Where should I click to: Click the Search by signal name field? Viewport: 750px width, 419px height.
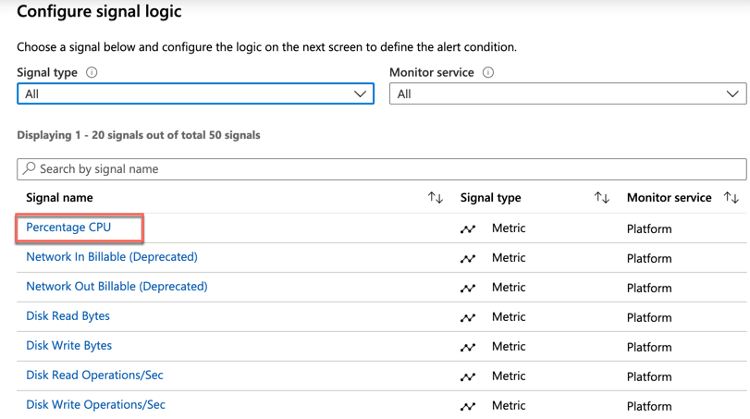coord(380,169)
